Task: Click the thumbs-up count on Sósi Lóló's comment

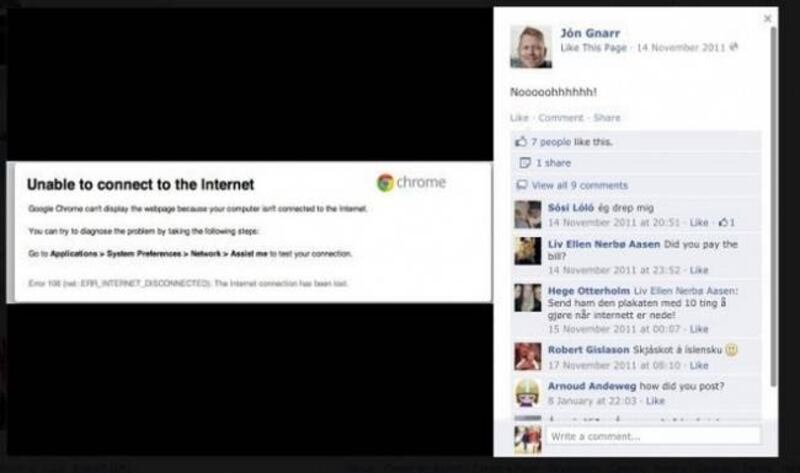Action: pos(727,222)
